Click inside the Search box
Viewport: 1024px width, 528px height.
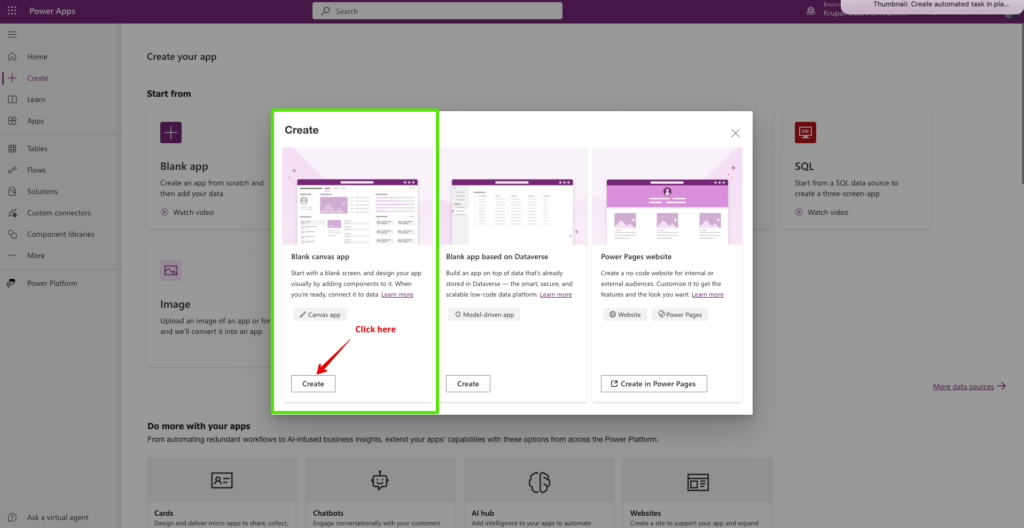pyautogui.click(x=437, y=11)
